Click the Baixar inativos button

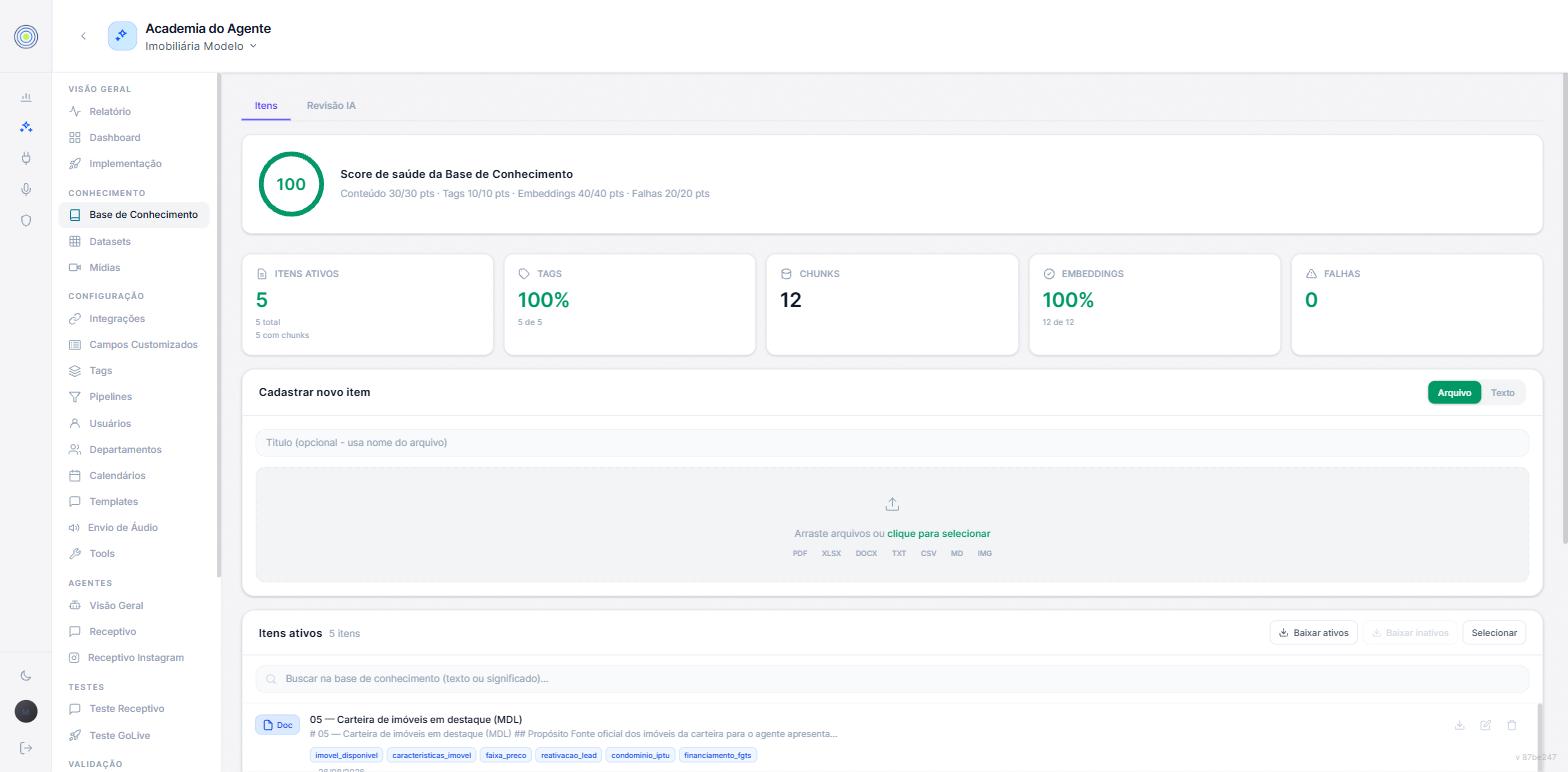pos(1410,633)
